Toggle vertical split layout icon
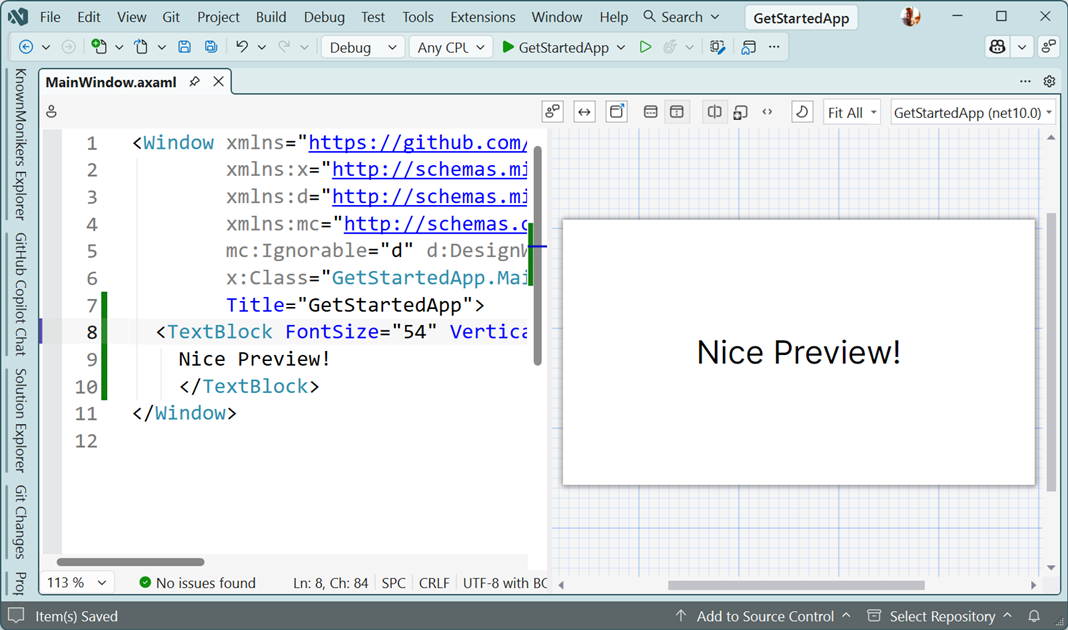The height and width of the screenshot is (630, 1068). (677, 112)
